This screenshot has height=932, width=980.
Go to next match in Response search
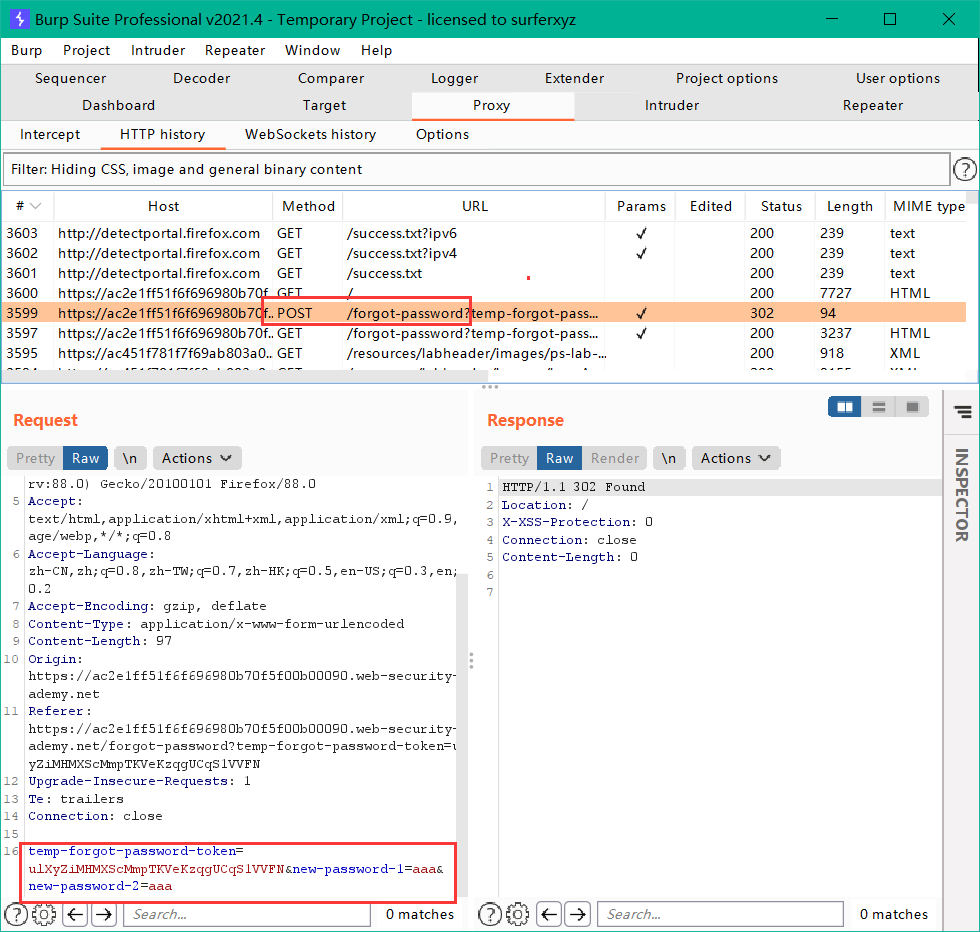(578, 914)
